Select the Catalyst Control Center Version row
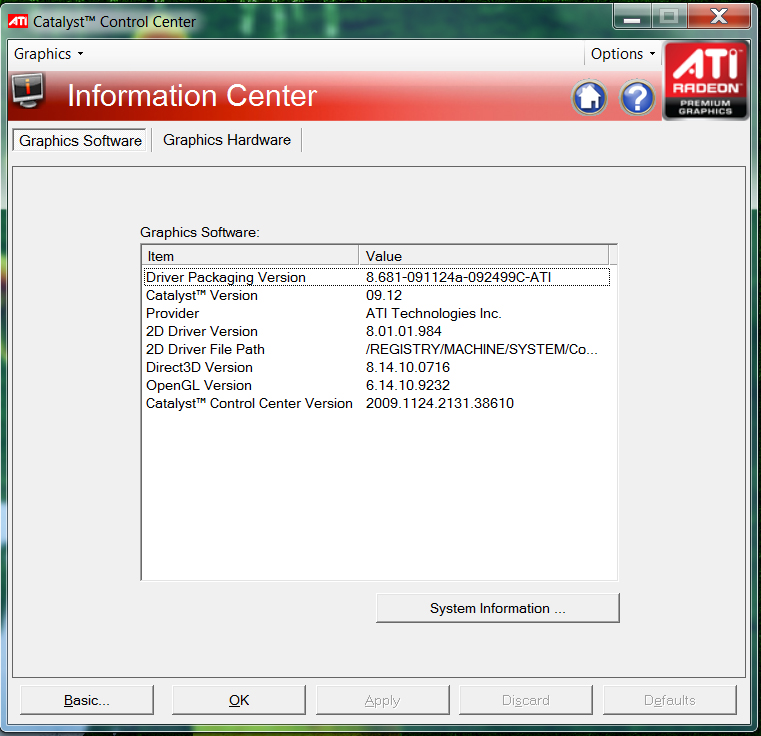This screenshot has width=761, height=736. coord(377,403)
